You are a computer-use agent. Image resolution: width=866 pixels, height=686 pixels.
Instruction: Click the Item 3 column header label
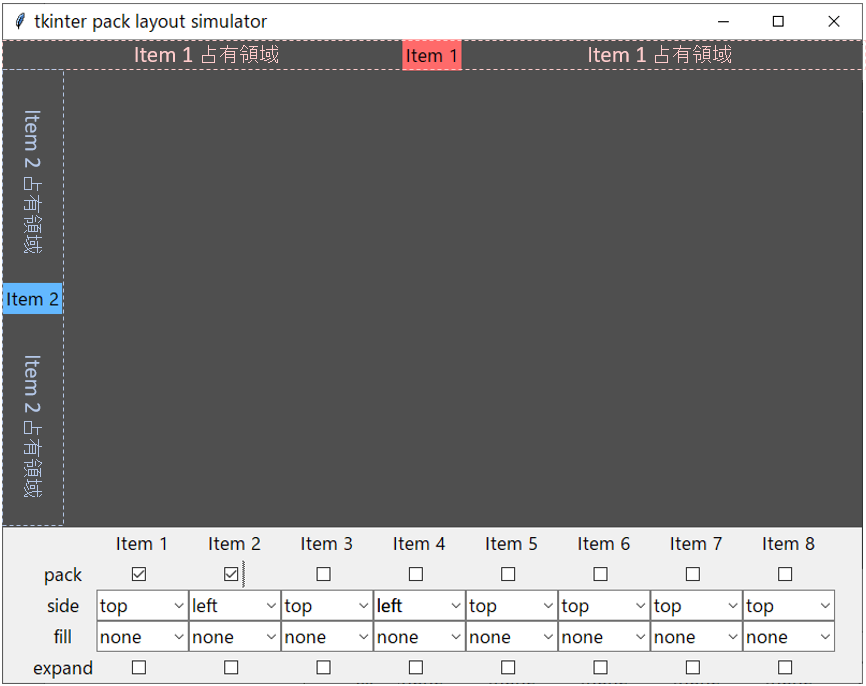pyautogui.click(x=326, y=544)
